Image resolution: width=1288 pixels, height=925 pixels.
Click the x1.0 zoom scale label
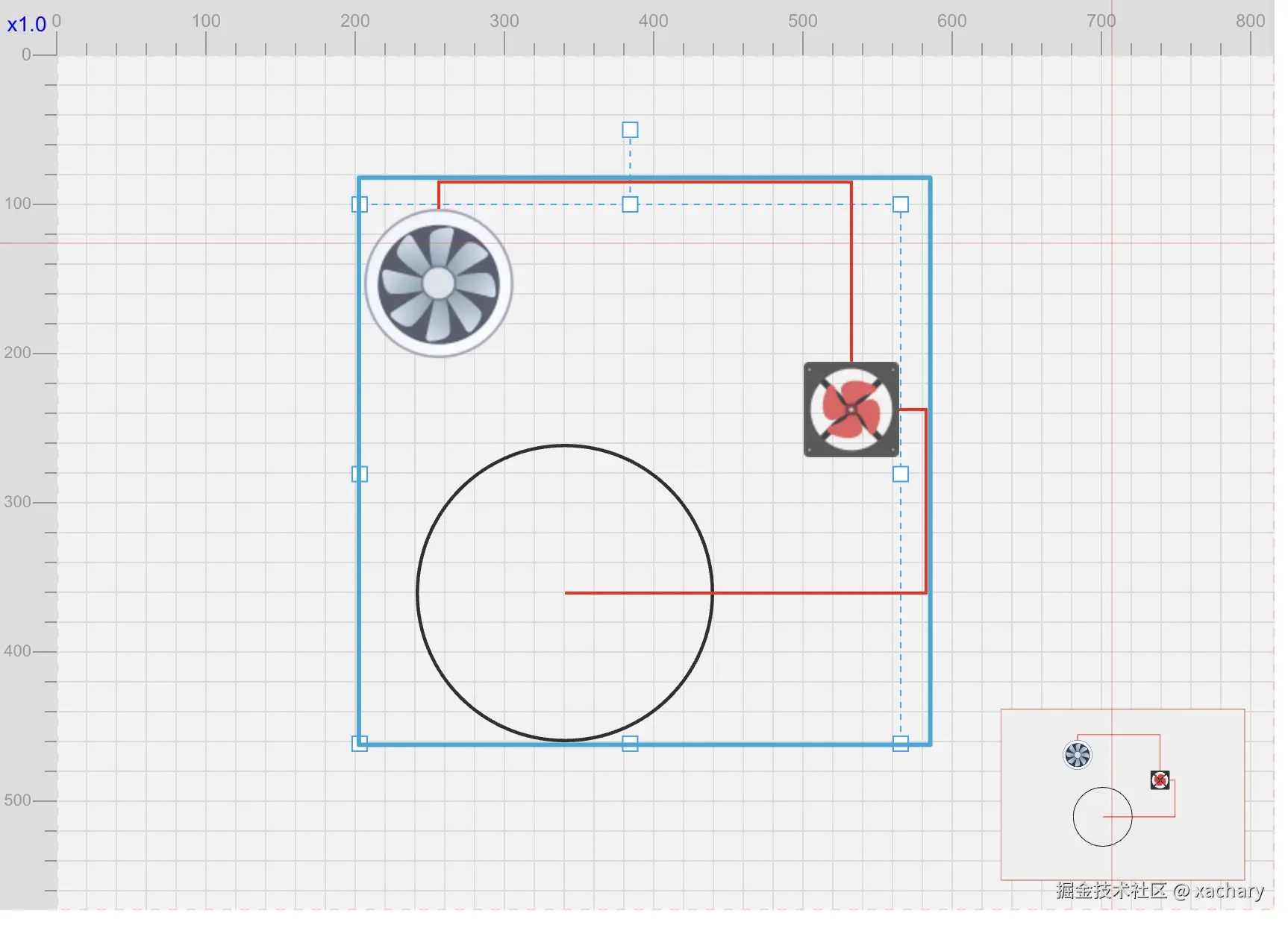[27, 25]
